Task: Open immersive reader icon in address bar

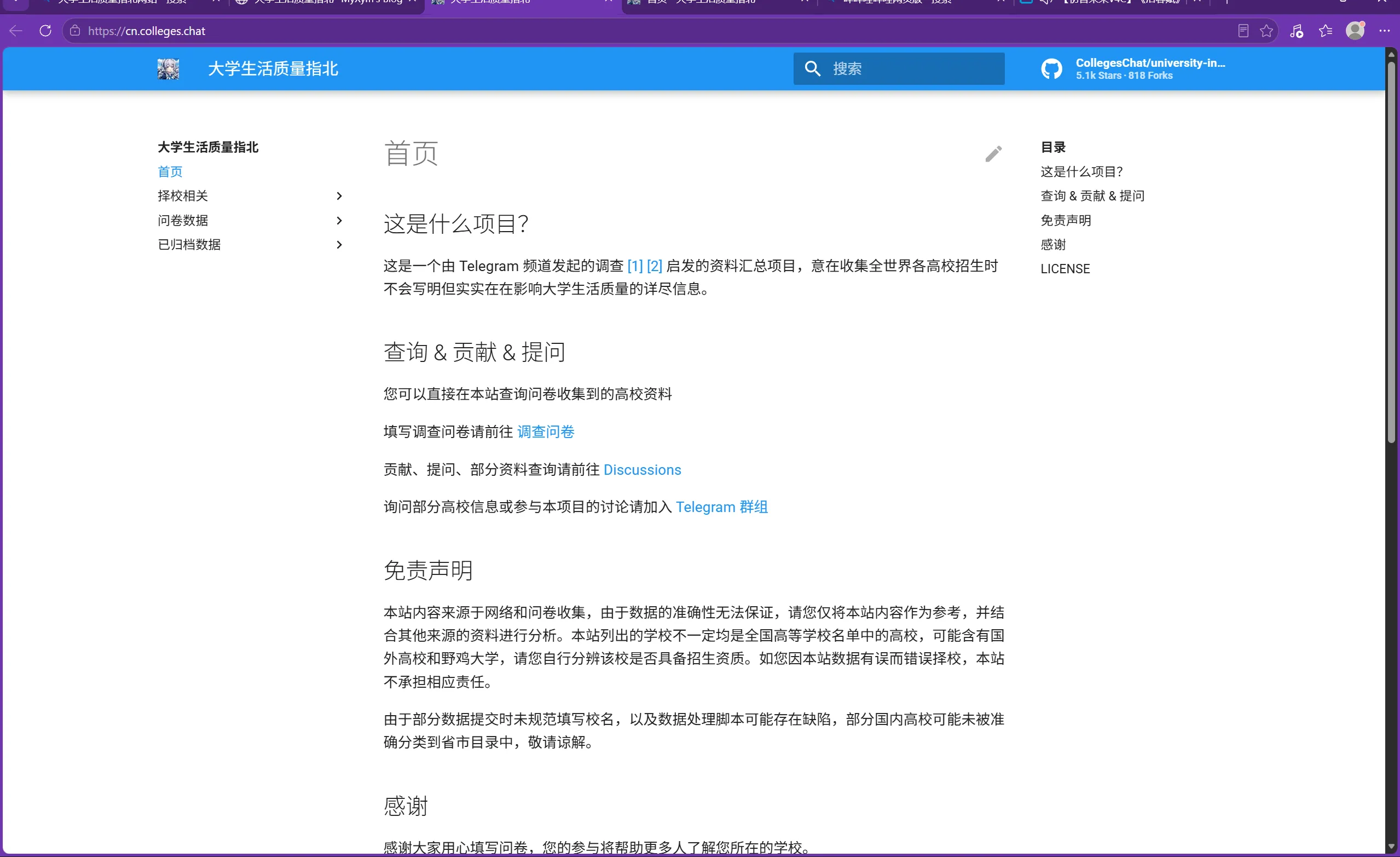Action: click(x=1243, y=31)
